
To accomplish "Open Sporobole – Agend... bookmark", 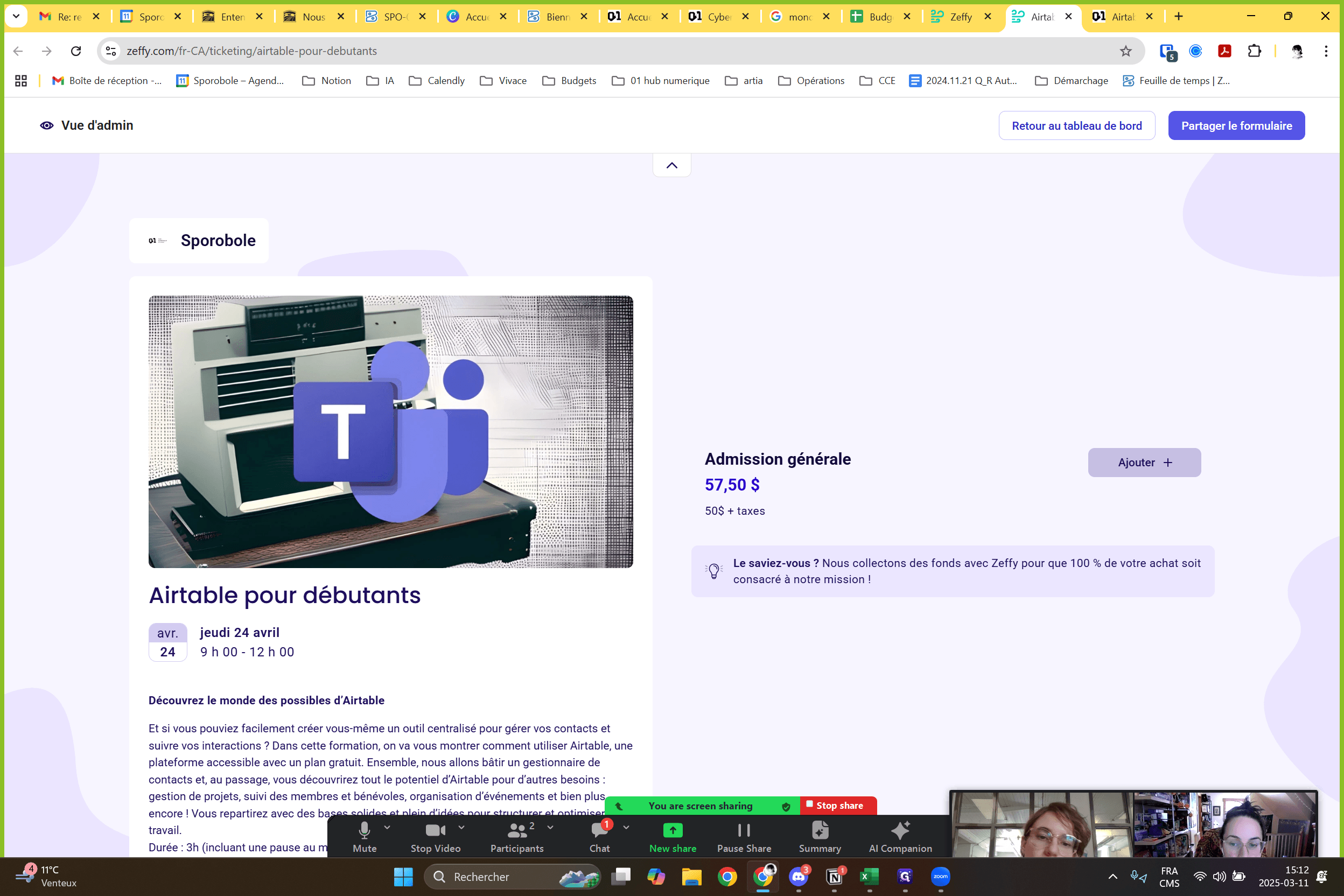I will coord(230,81).
